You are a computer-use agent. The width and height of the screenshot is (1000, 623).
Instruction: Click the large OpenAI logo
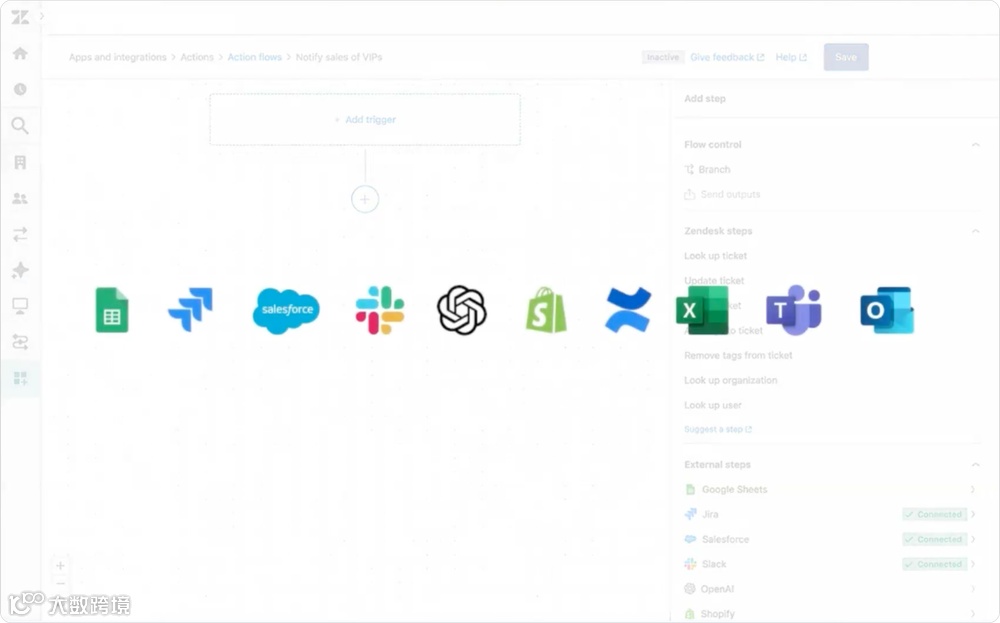(x=462, y=310)
